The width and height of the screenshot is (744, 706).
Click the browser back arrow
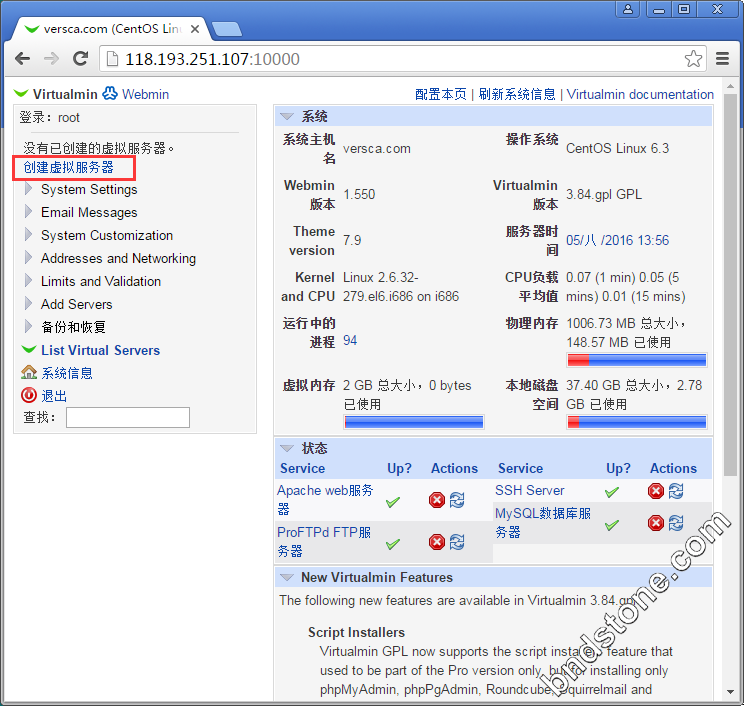tap(22, 59)
